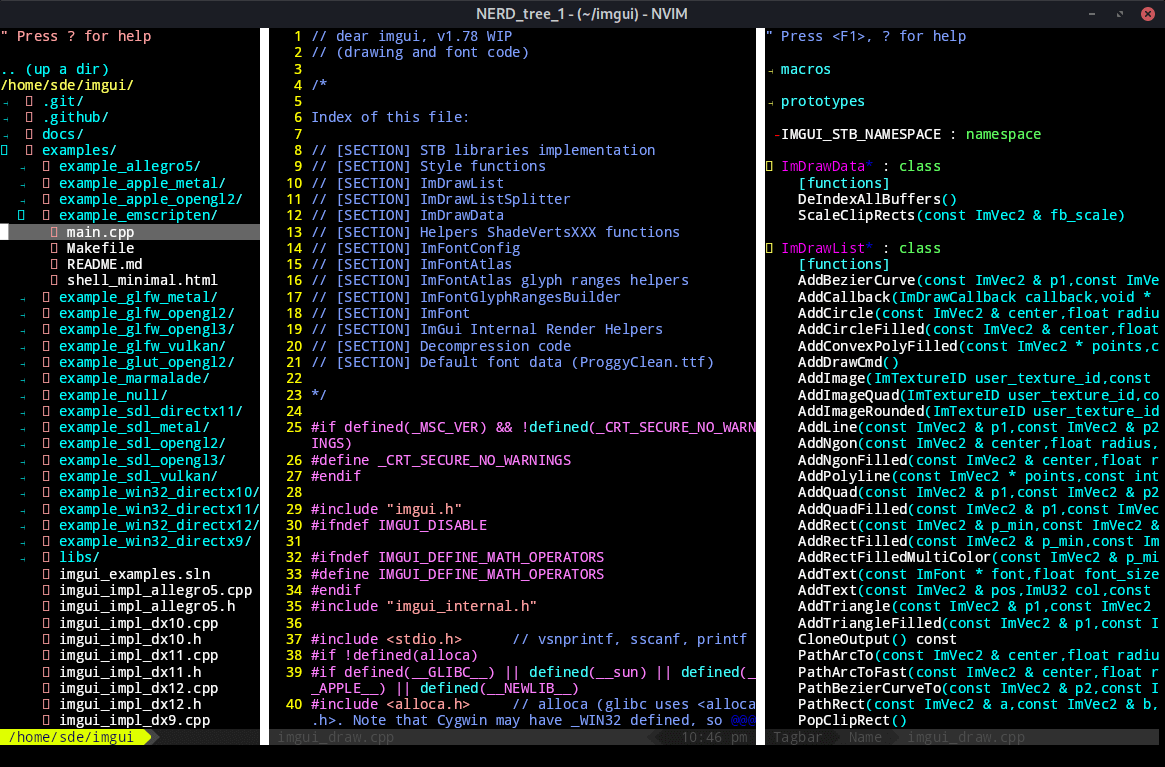
Task: Click the shell_minimal.html file icon
Action: (x=54, y=281)
